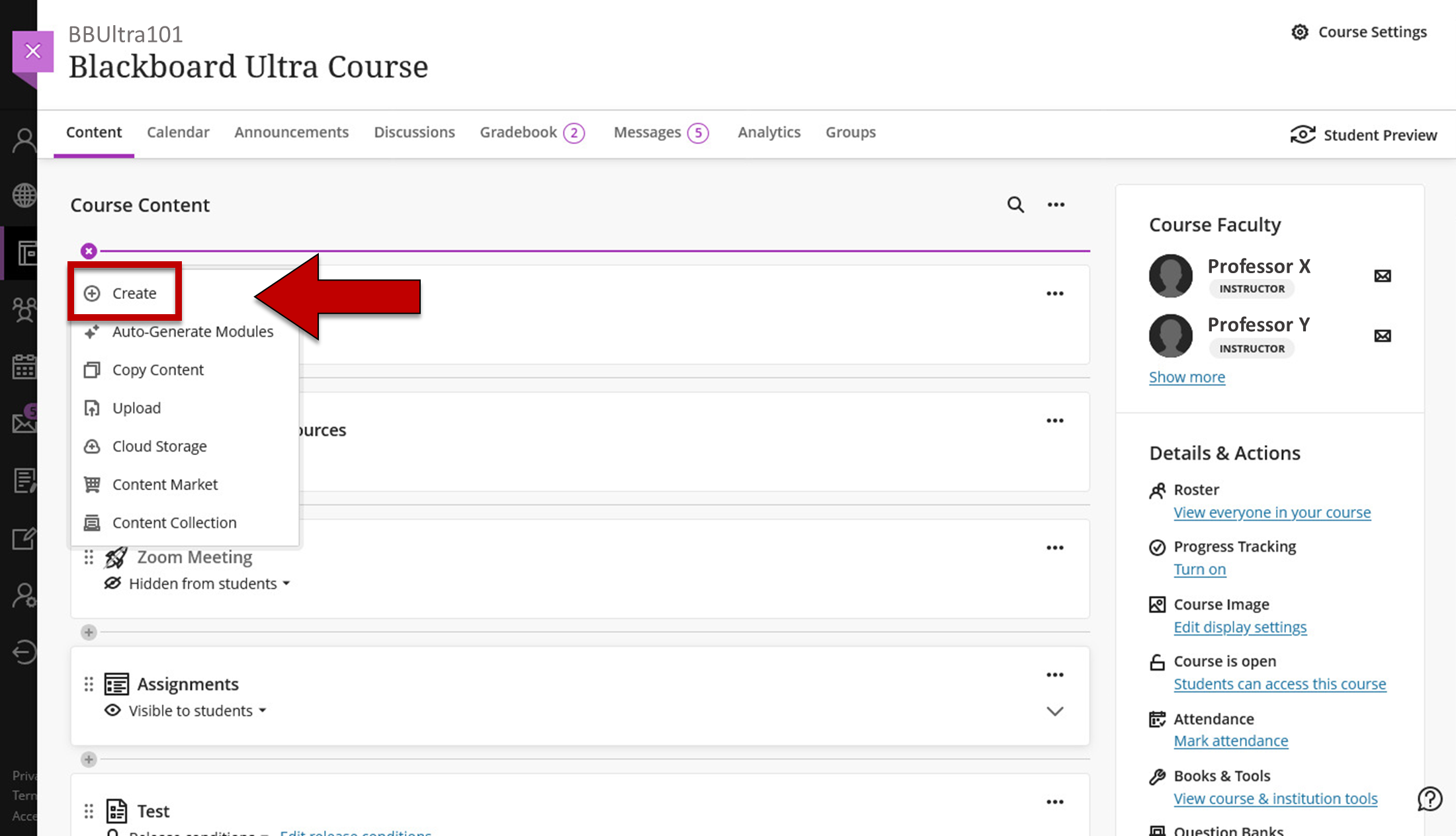
Task: Open Messages envelope in left sidebar
Action: [x=24, y=421]
